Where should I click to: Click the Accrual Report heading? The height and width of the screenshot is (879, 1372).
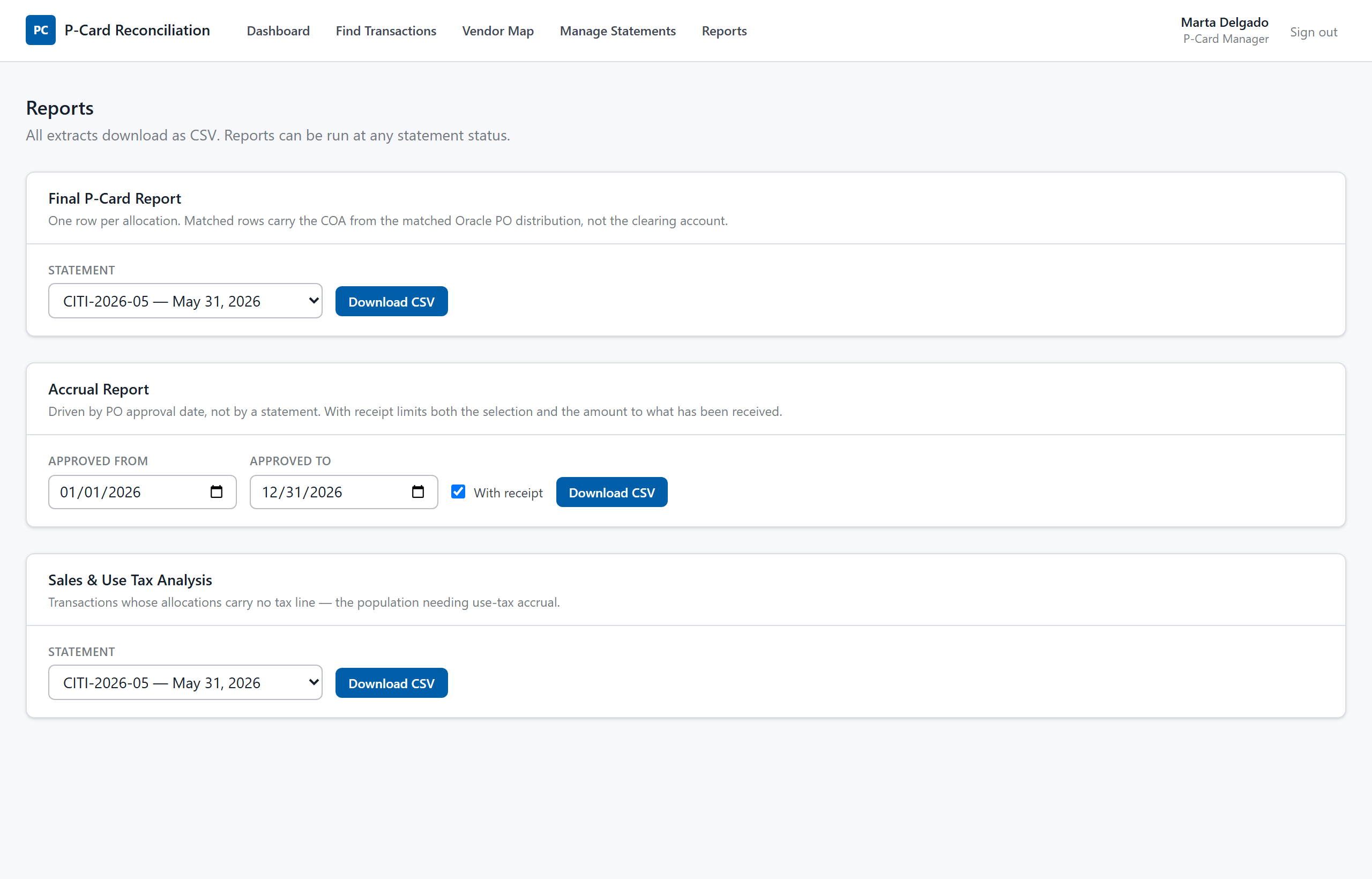(x=98, y=389)
